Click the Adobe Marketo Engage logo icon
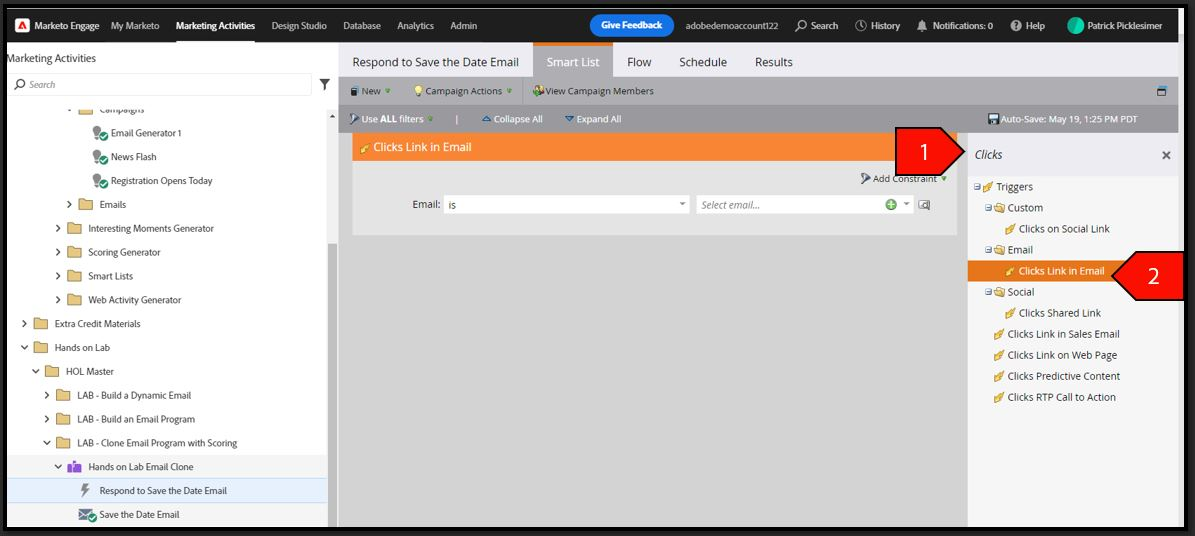1195x536 pixels. [22, 25]
